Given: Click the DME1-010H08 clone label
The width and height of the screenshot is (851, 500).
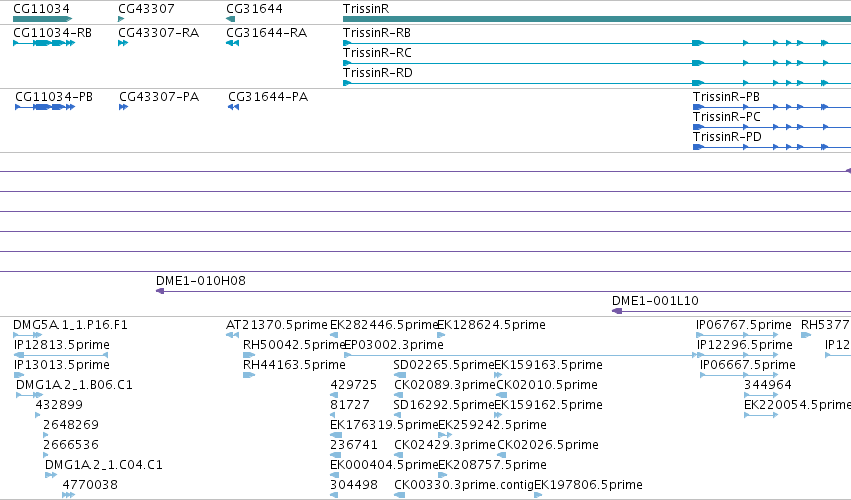Looking at the screenshot, I should (x=201, y=281).
